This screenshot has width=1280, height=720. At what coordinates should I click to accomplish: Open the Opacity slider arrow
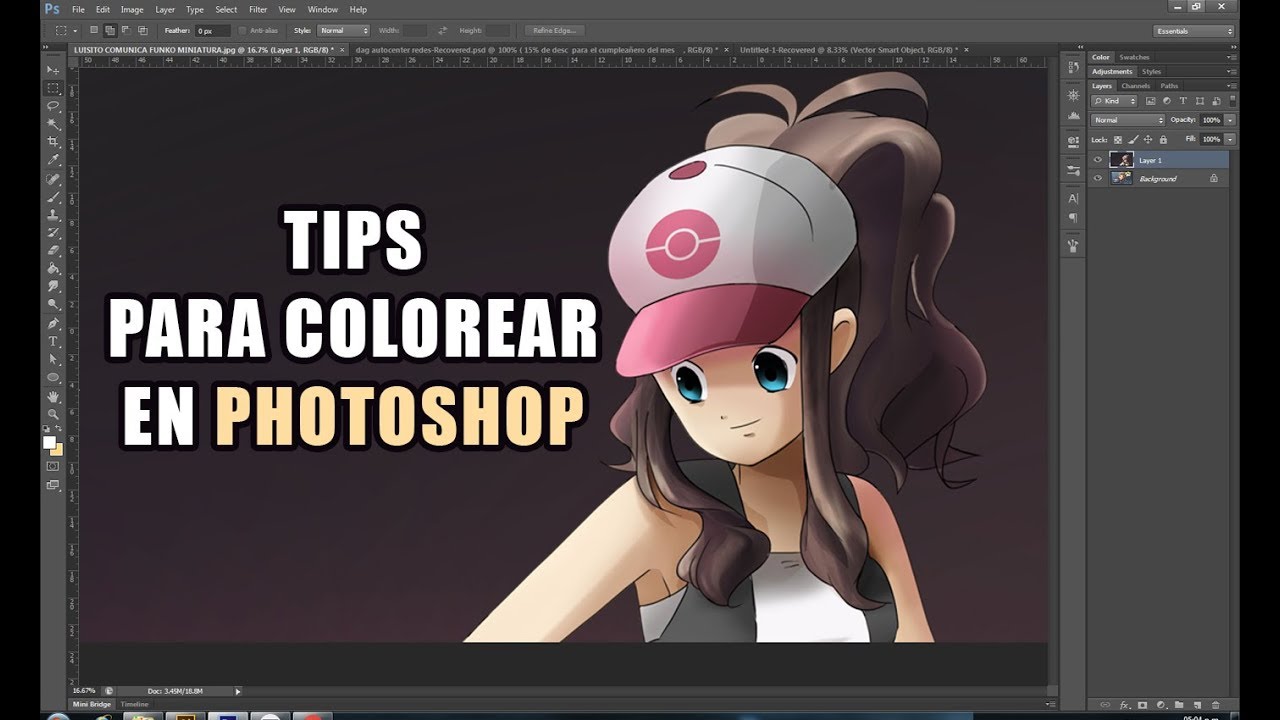(1230, 120)
